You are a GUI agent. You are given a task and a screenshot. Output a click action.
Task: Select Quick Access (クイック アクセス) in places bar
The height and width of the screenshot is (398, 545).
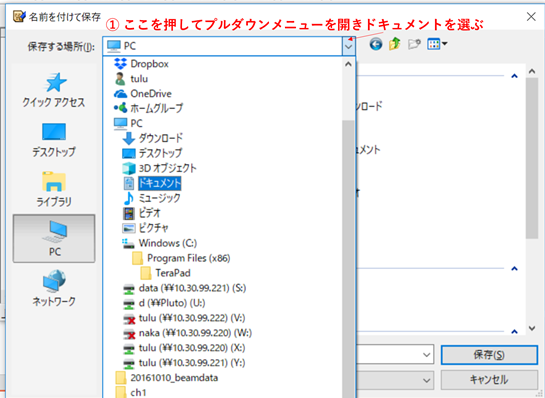(x=54, y=90)
